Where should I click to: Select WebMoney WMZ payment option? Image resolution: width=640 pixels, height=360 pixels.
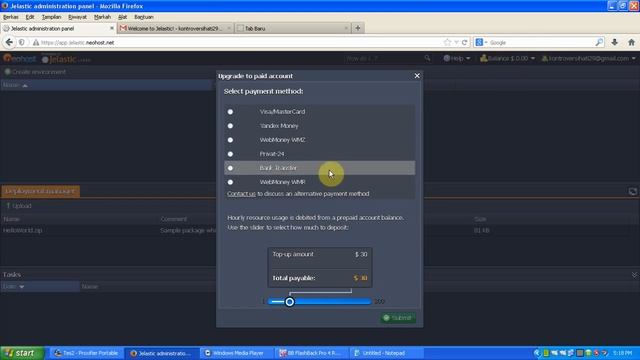pos(230,140)
